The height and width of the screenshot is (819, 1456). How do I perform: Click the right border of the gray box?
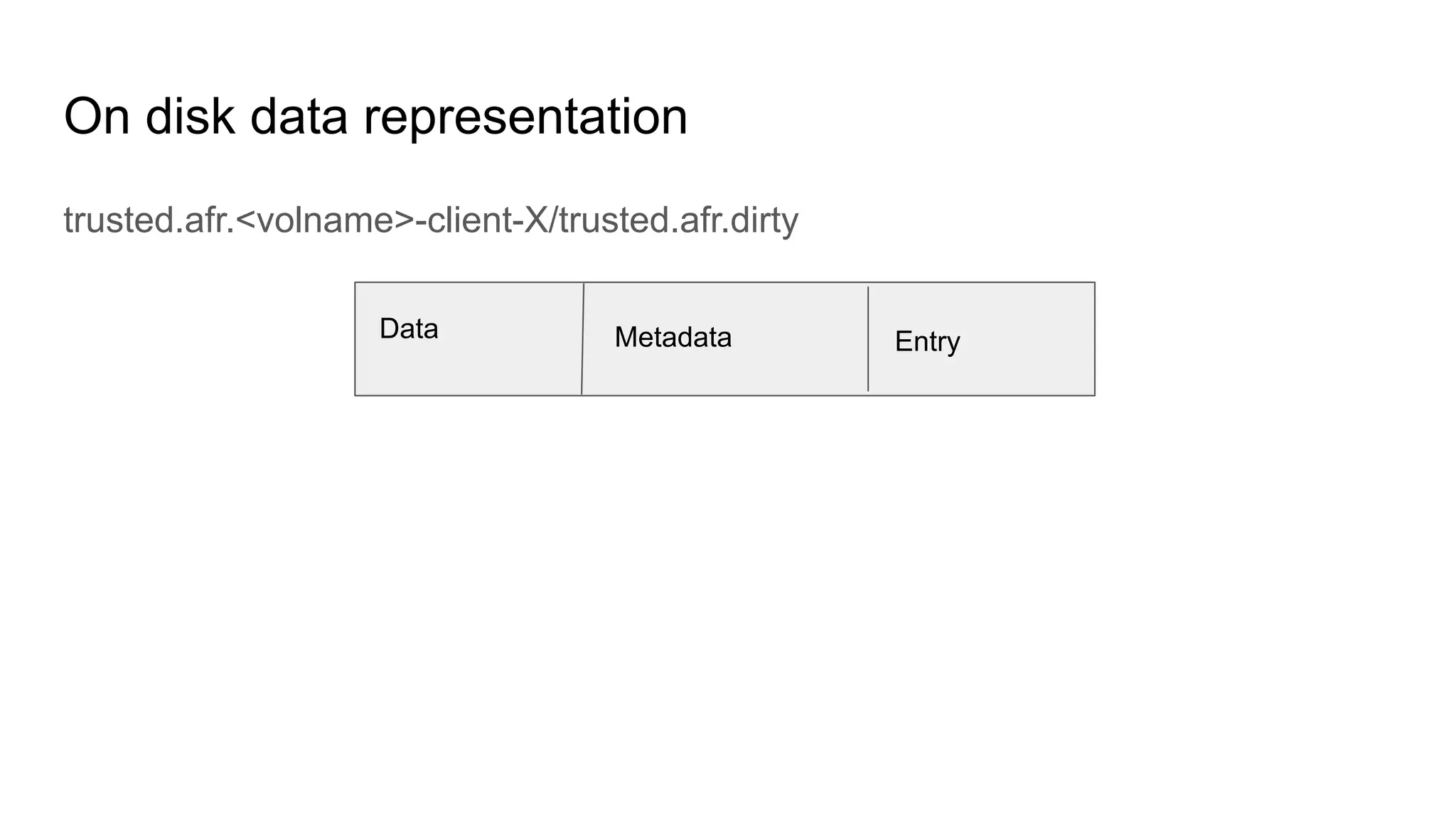(1095, 339)
